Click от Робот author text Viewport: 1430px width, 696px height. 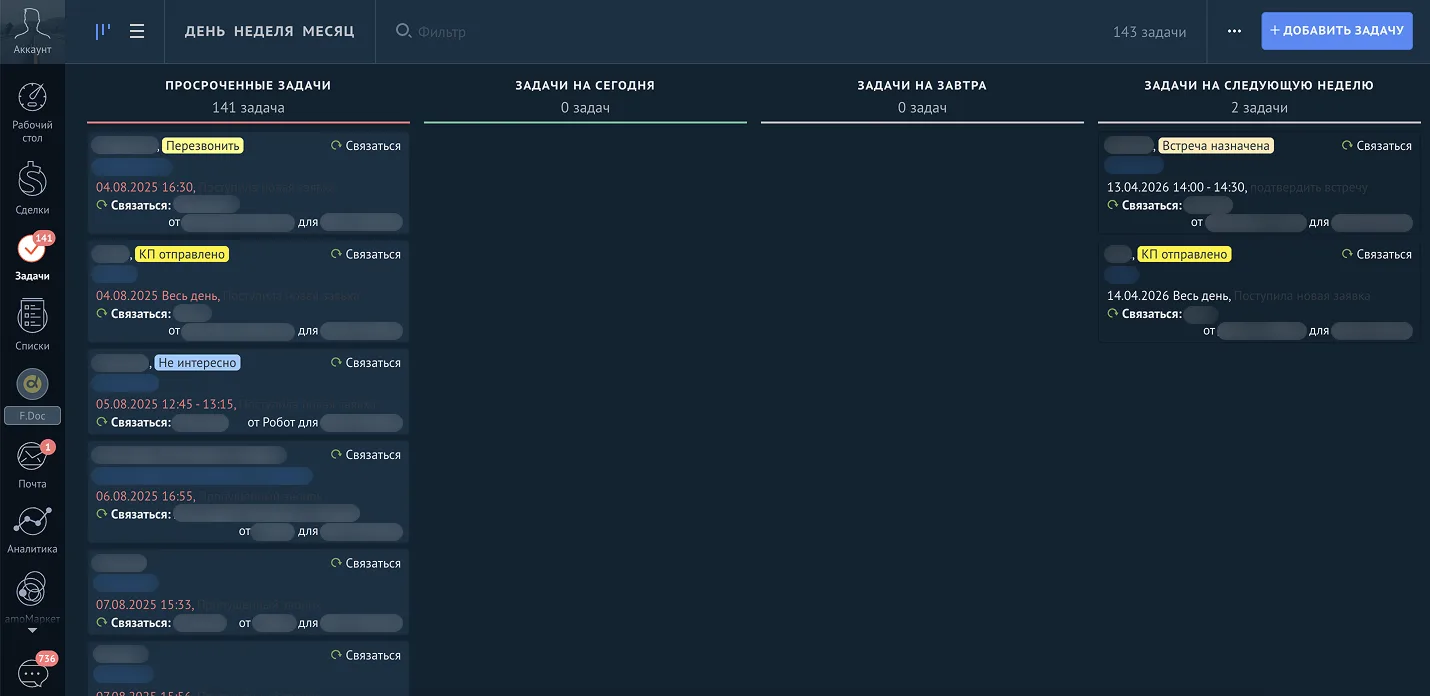tap(271, 422)
